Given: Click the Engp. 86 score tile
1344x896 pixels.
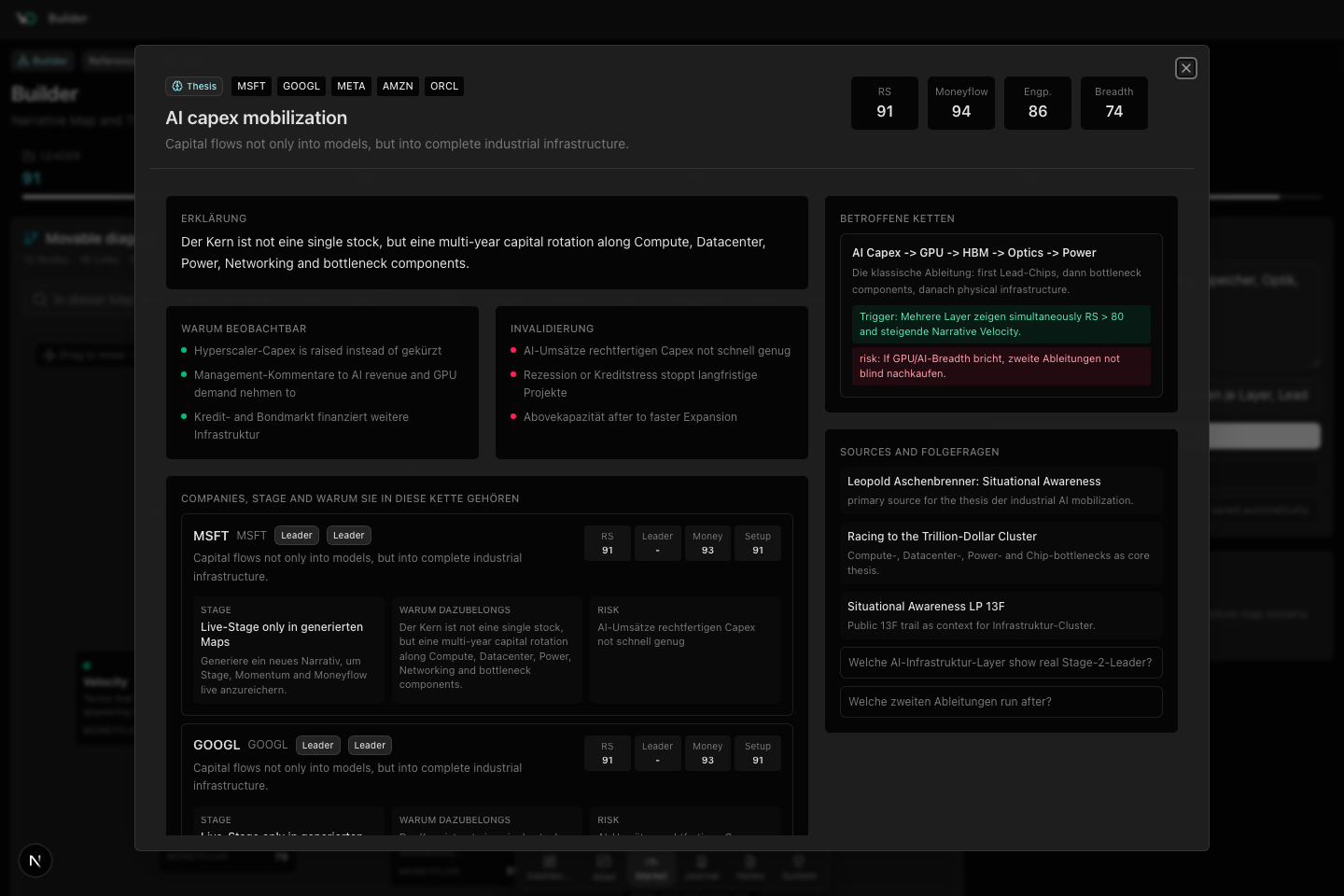Looking at the screenshot, I should tap(1038, 103).
